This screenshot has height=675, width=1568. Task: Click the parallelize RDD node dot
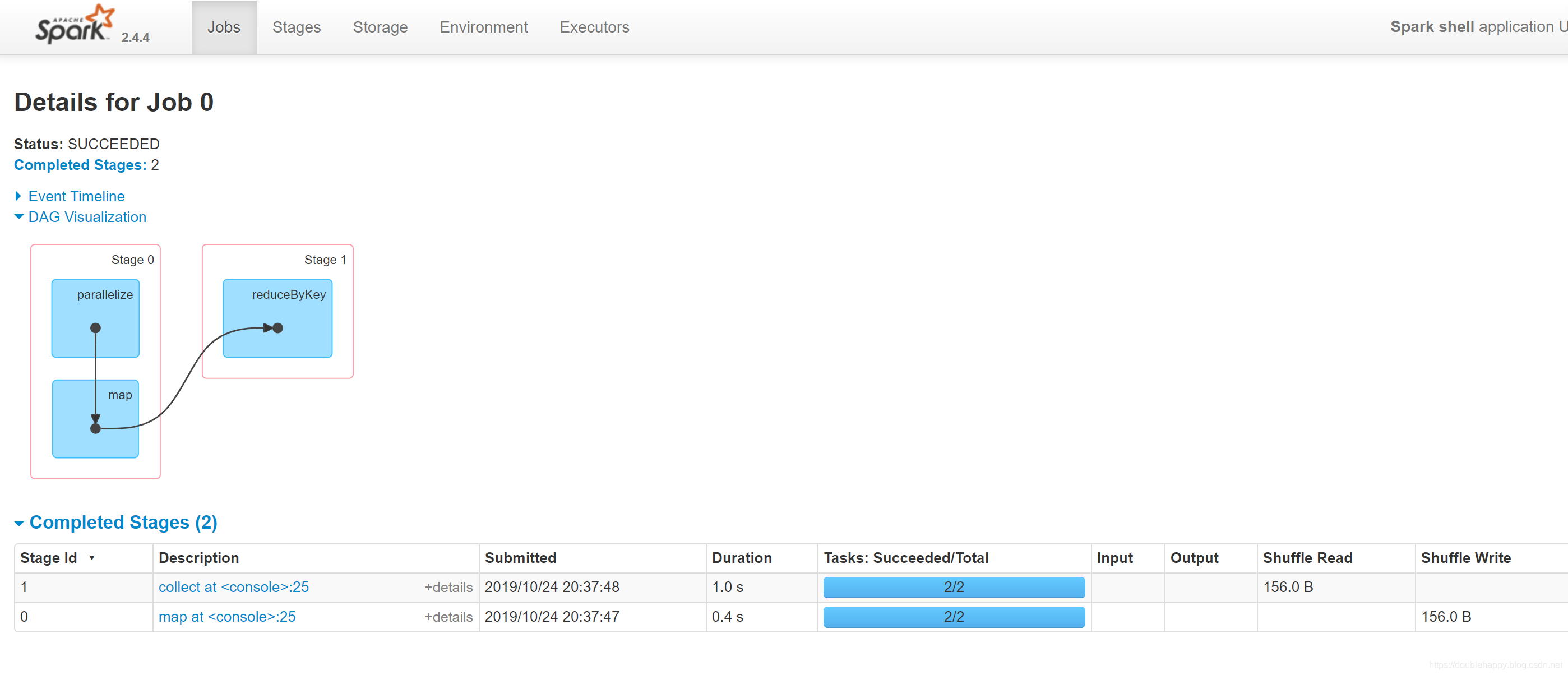(95, 328)
